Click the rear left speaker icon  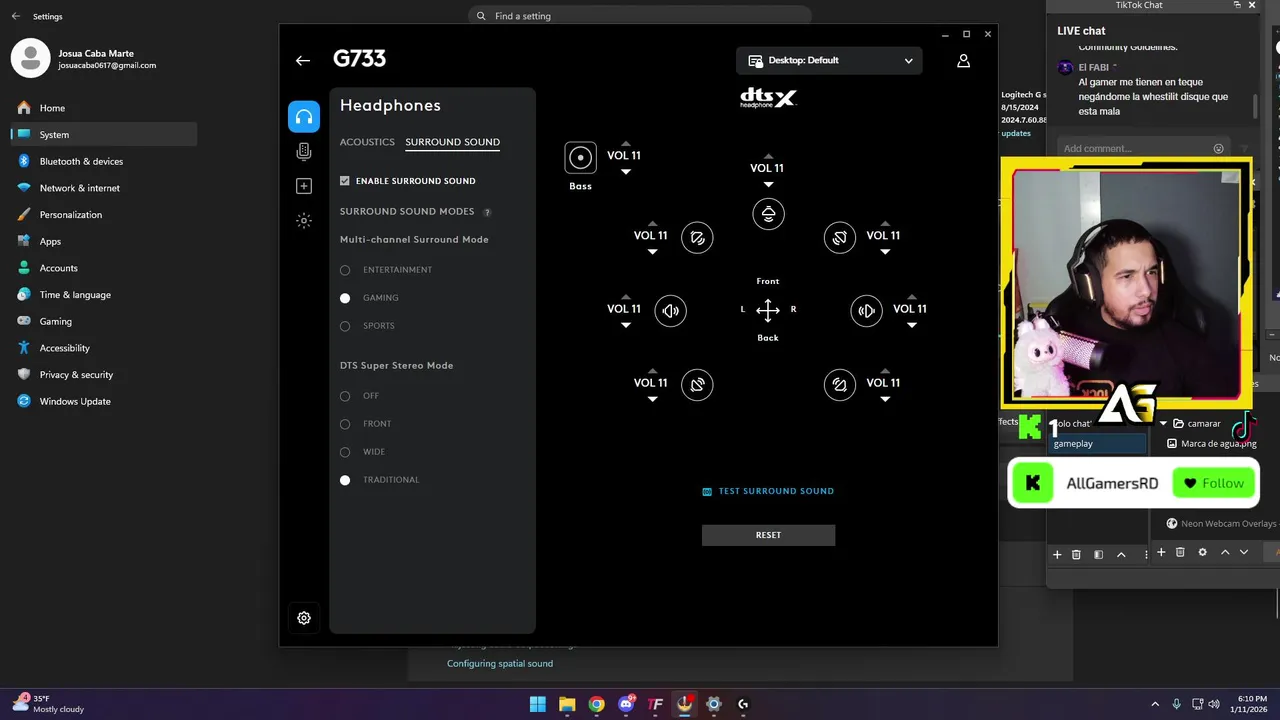point(697,384)
